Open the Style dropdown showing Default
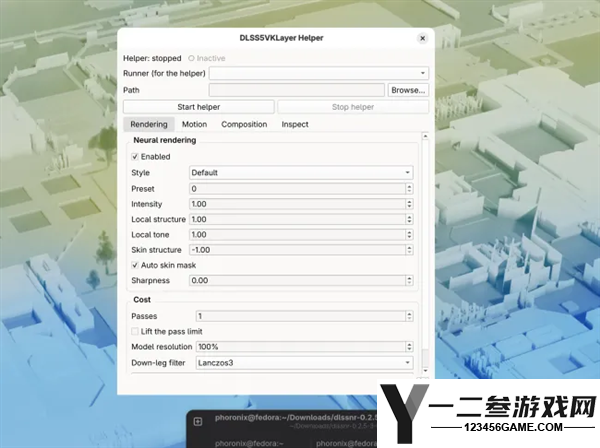Screen dimensions: 600x448 pos(301,173)
